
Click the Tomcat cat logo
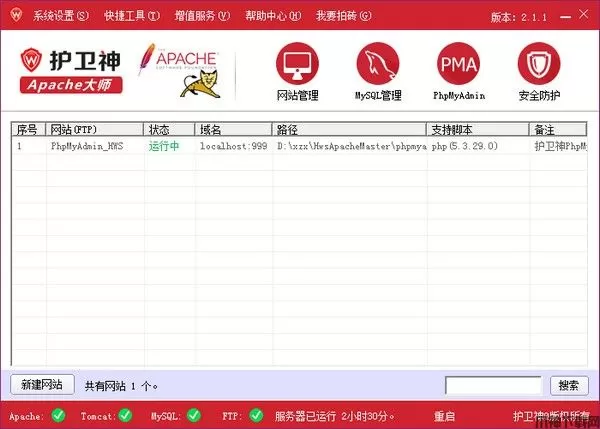coord(201,84)
